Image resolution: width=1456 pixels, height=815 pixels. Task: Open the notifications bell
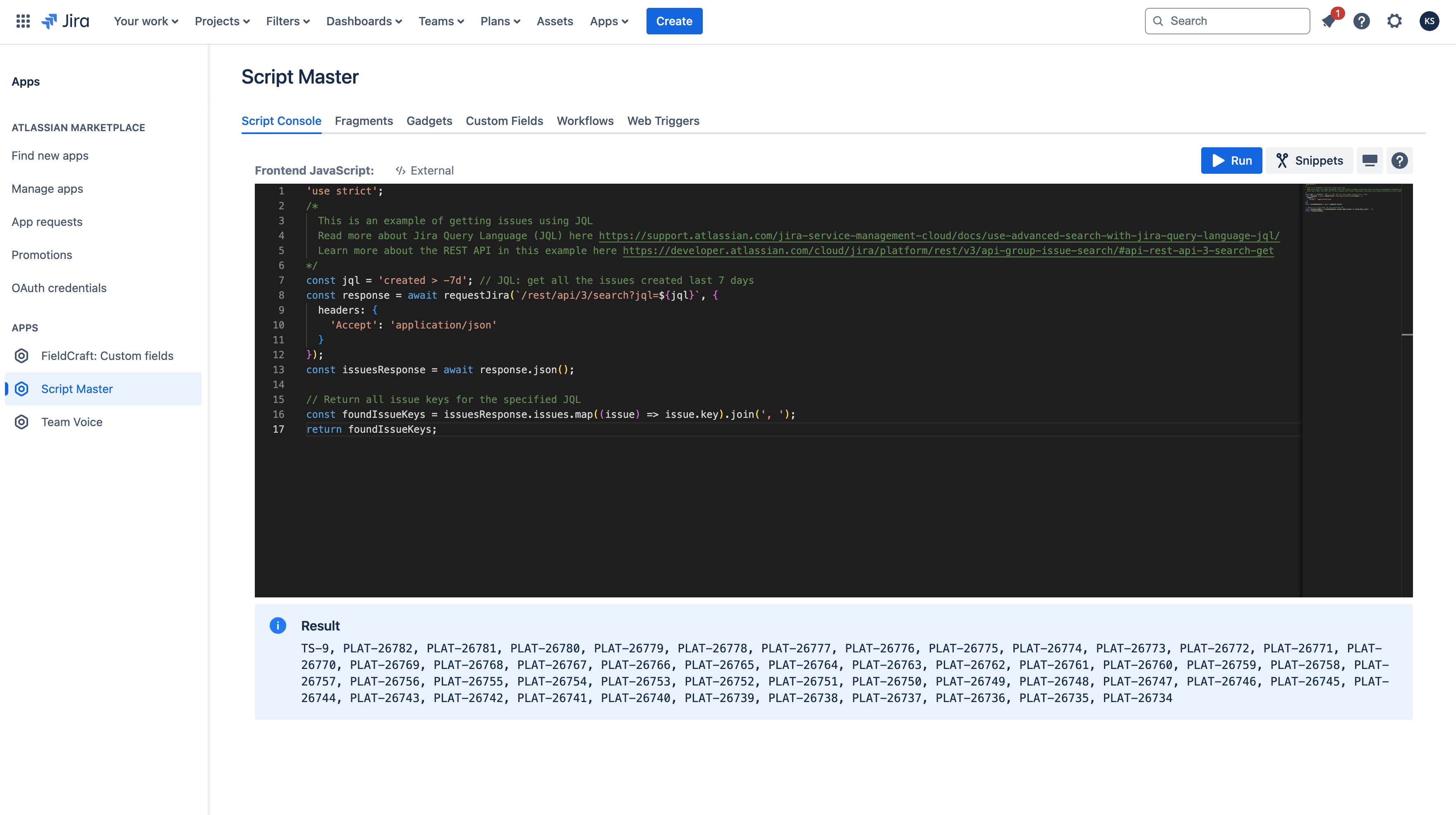coord(1328,22)
